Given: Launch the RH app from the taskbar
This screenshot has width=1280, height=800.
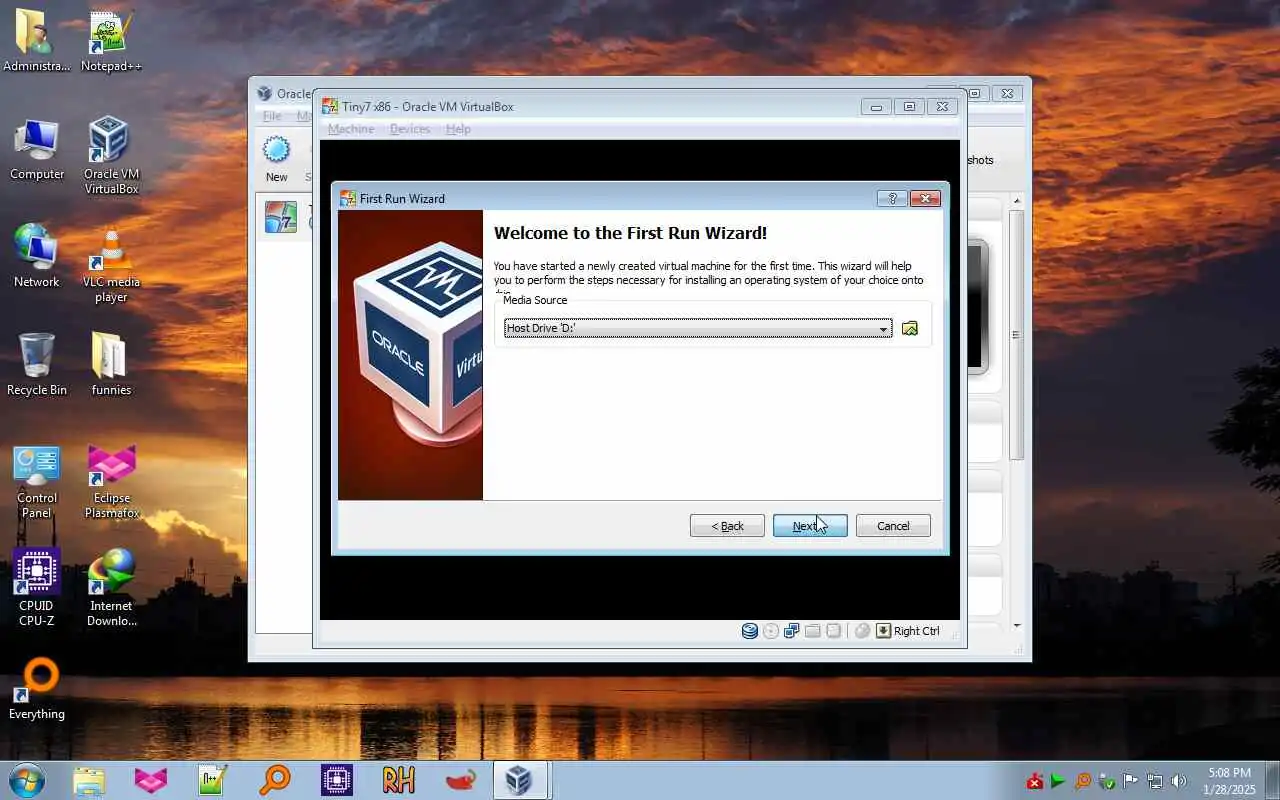Looking at the screenshot, I should point(399,780).
